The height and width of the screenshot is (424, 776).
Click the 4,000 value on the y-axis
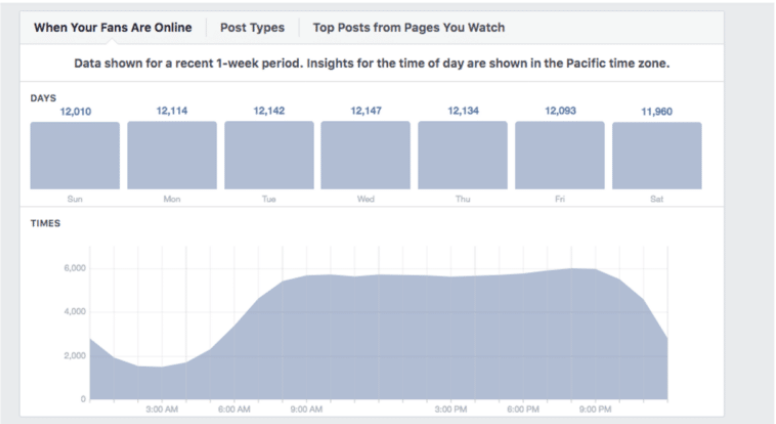coord(75,312)
